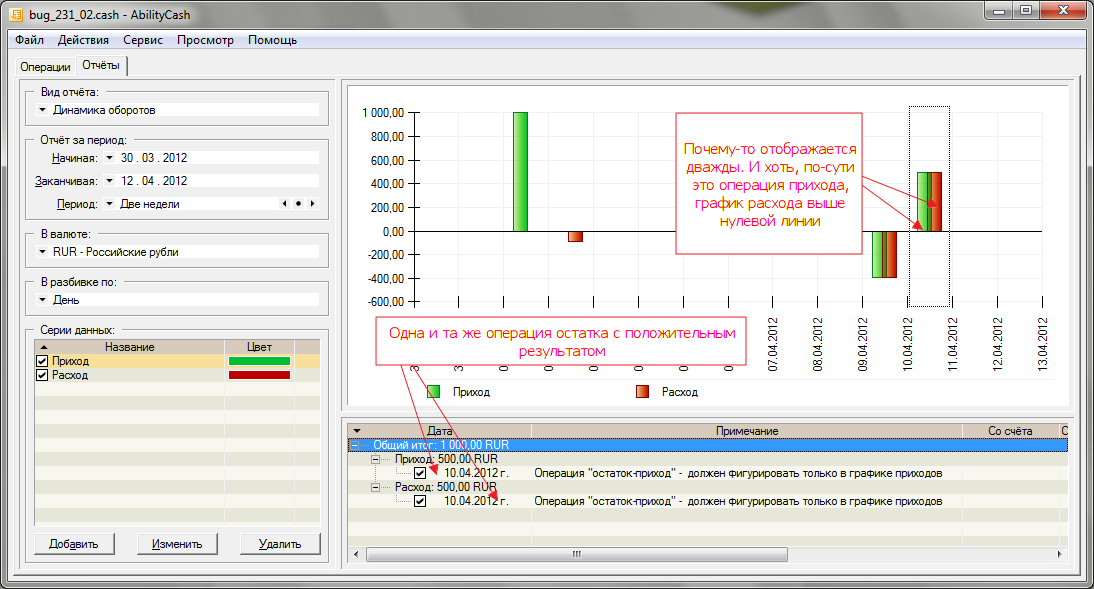Image resolution: width=1094 pixels, height=589 pixels.
Task: Reset to the current period with dot button
Action: point(298,204)
